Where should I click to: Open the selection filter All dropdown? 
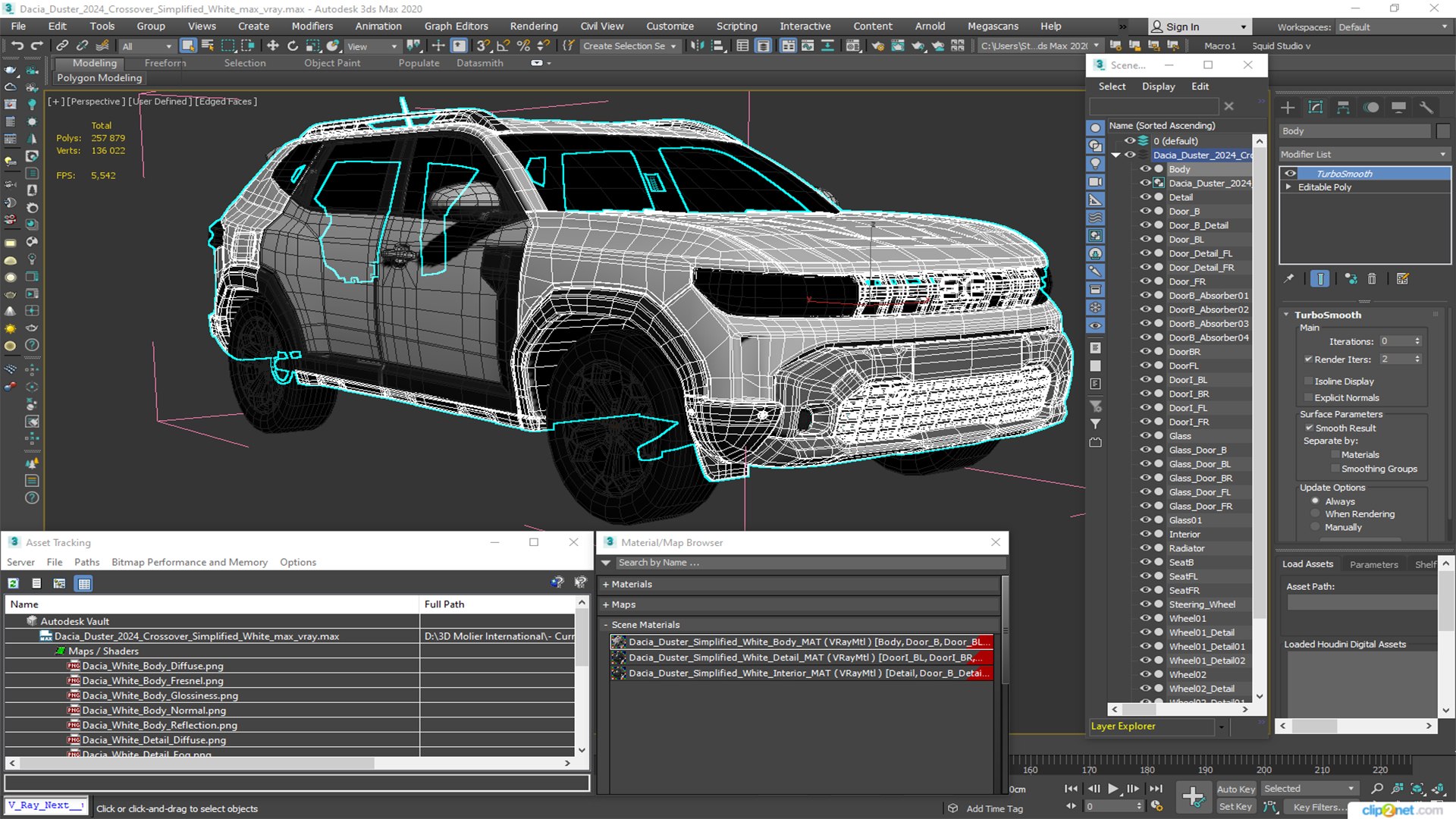[x=147, y=46]
